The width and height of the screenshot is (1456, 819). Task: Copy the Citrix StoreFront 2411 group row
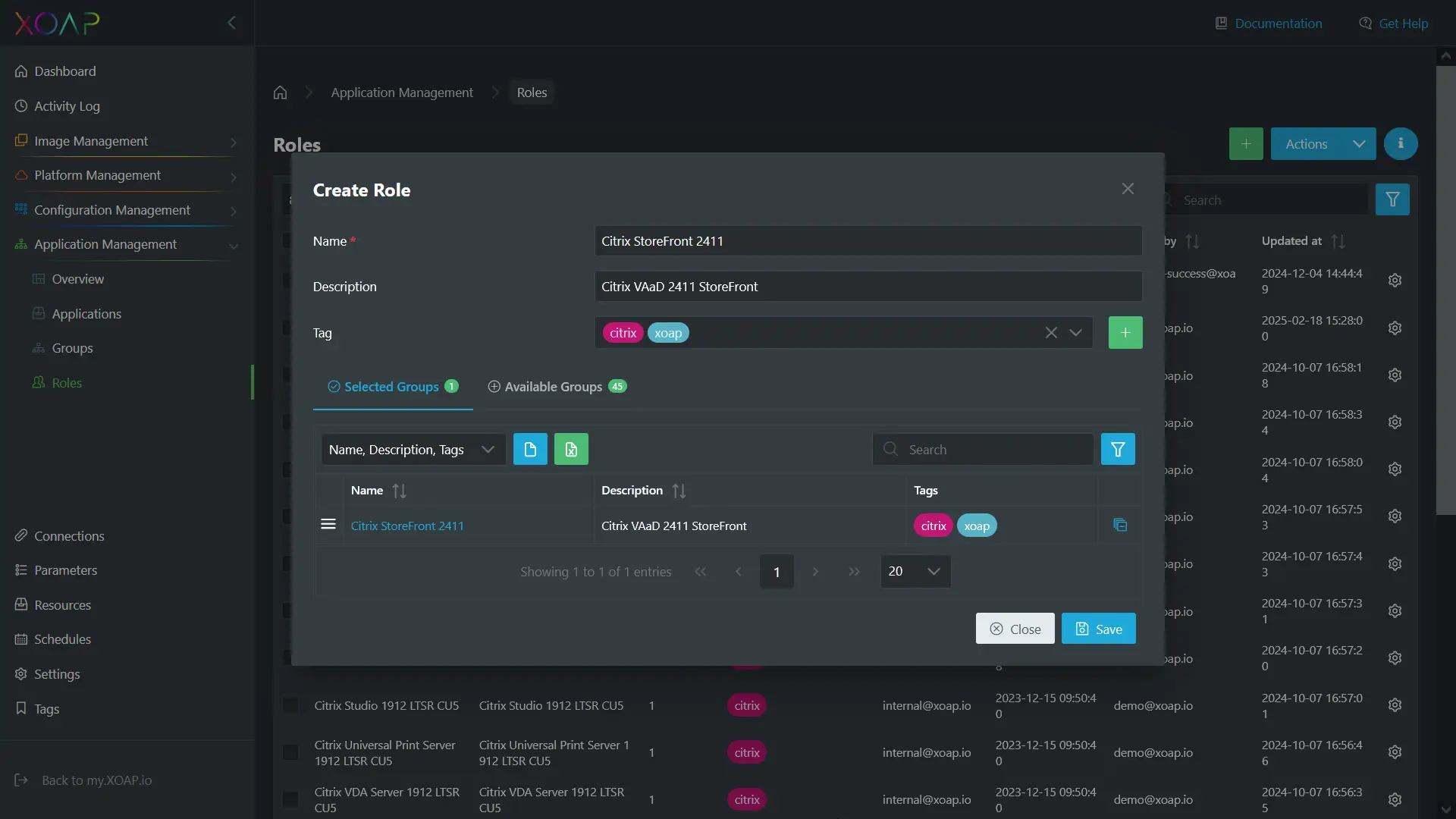tap(1119, 526)
